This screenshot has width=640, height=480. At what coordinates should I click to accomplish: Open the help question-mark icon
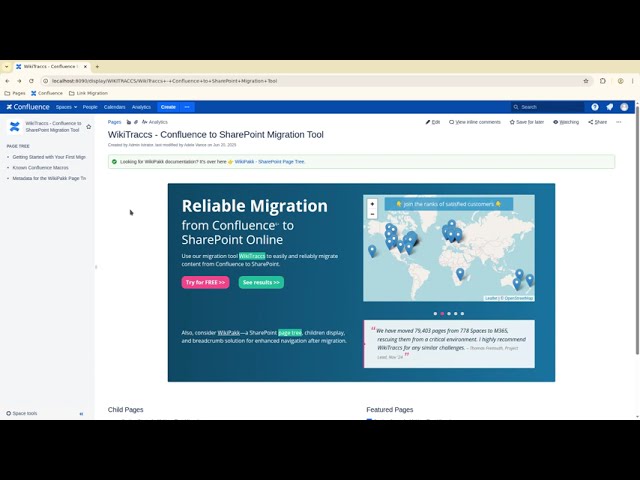595,107
